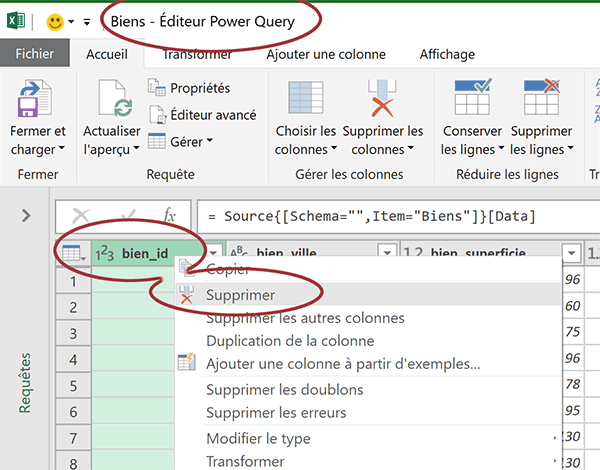
Task: Choose Supprimer in the context menu
Action: click(x=368, y=295)
